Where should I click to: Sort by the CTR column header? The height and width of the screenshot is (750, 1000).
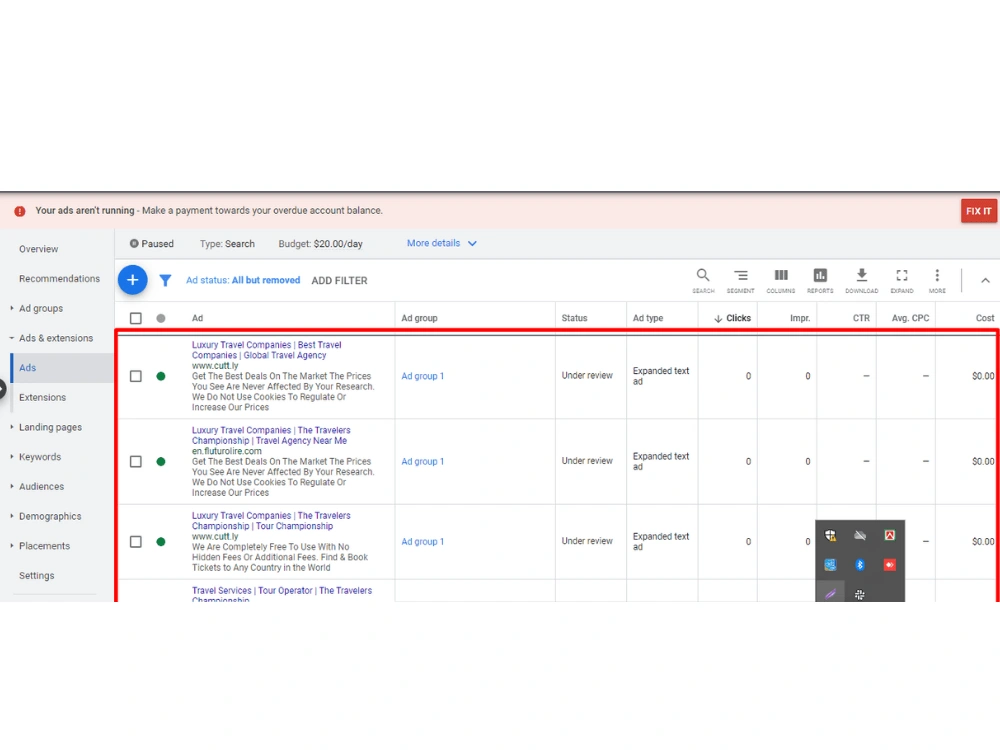pos(861,318)
